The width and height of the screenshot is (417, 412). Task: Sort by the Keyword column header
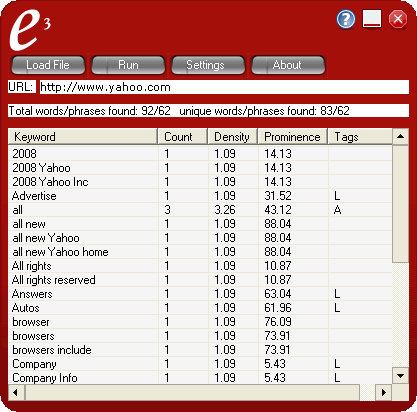coord(82,137)
